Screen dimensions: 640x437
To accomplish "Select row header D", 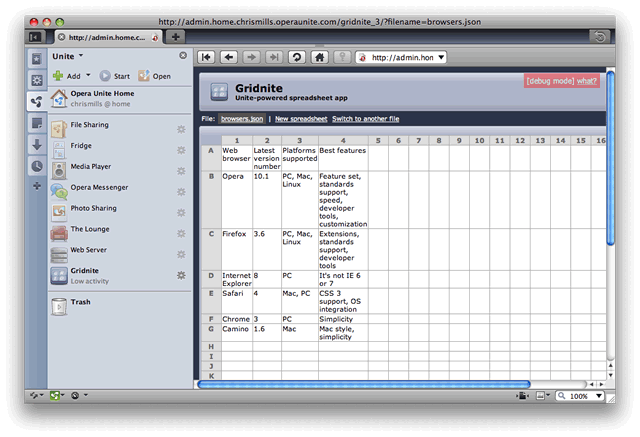I will coord(211,280).
